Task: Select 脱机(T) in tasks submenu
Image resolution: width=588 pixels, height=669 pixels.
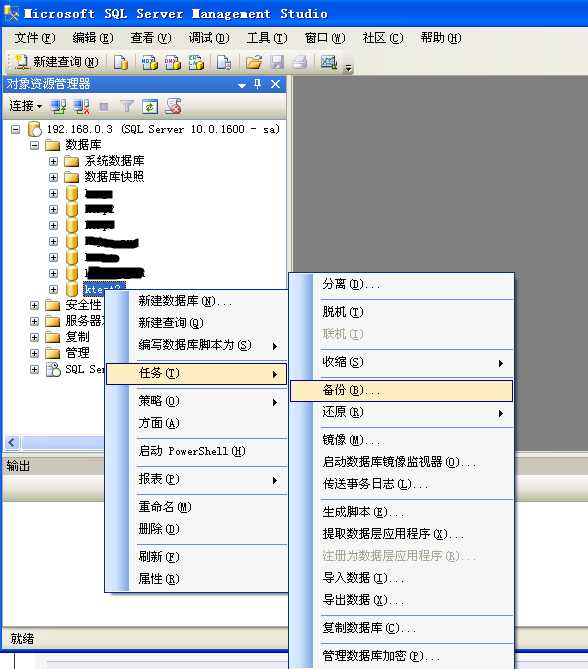Action: (x=401, y=313)
